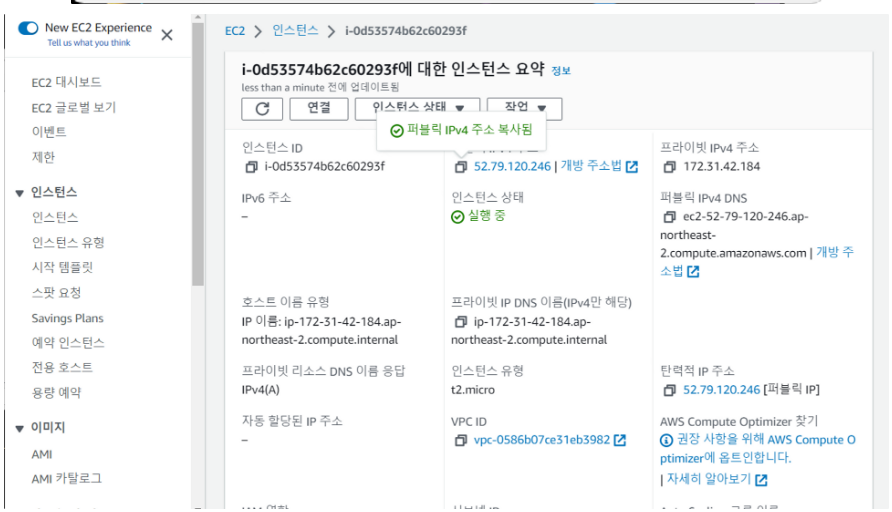Viewport: 892px width, 512px height.
Task: Open 개방 주소법 link beside public IPv4
Action: [x=591, y=166]
